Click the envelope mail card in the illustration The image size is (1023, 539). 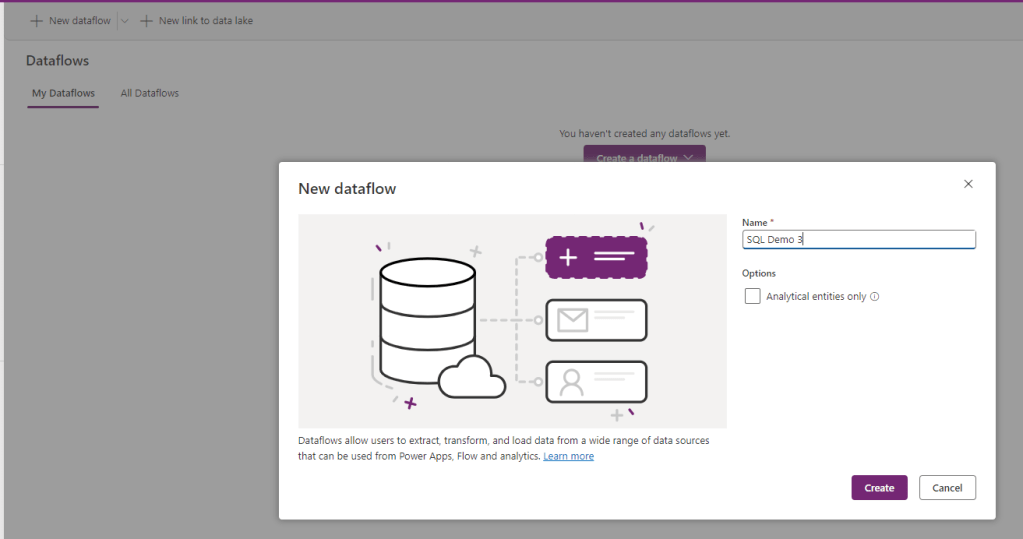click(x=596, y=320)
